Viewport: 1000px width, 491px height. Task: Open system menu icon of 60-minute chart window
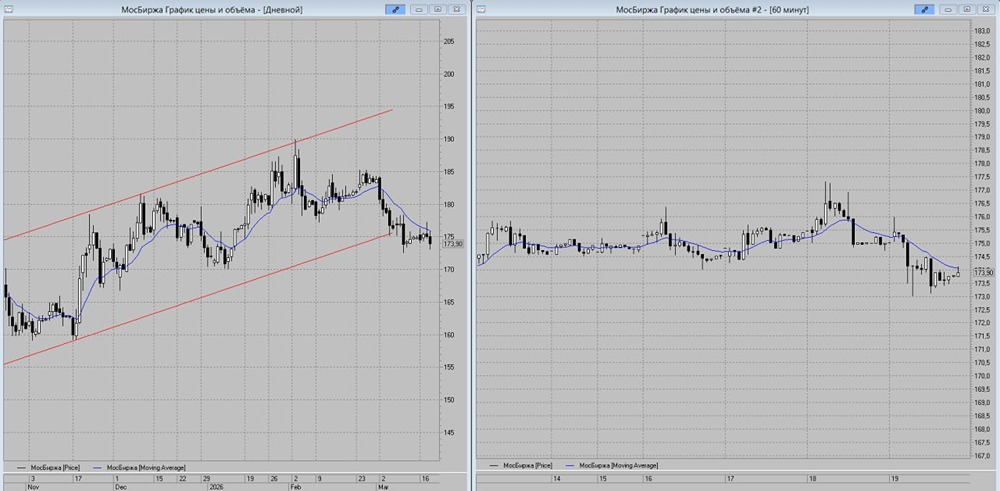pos(482,10)
